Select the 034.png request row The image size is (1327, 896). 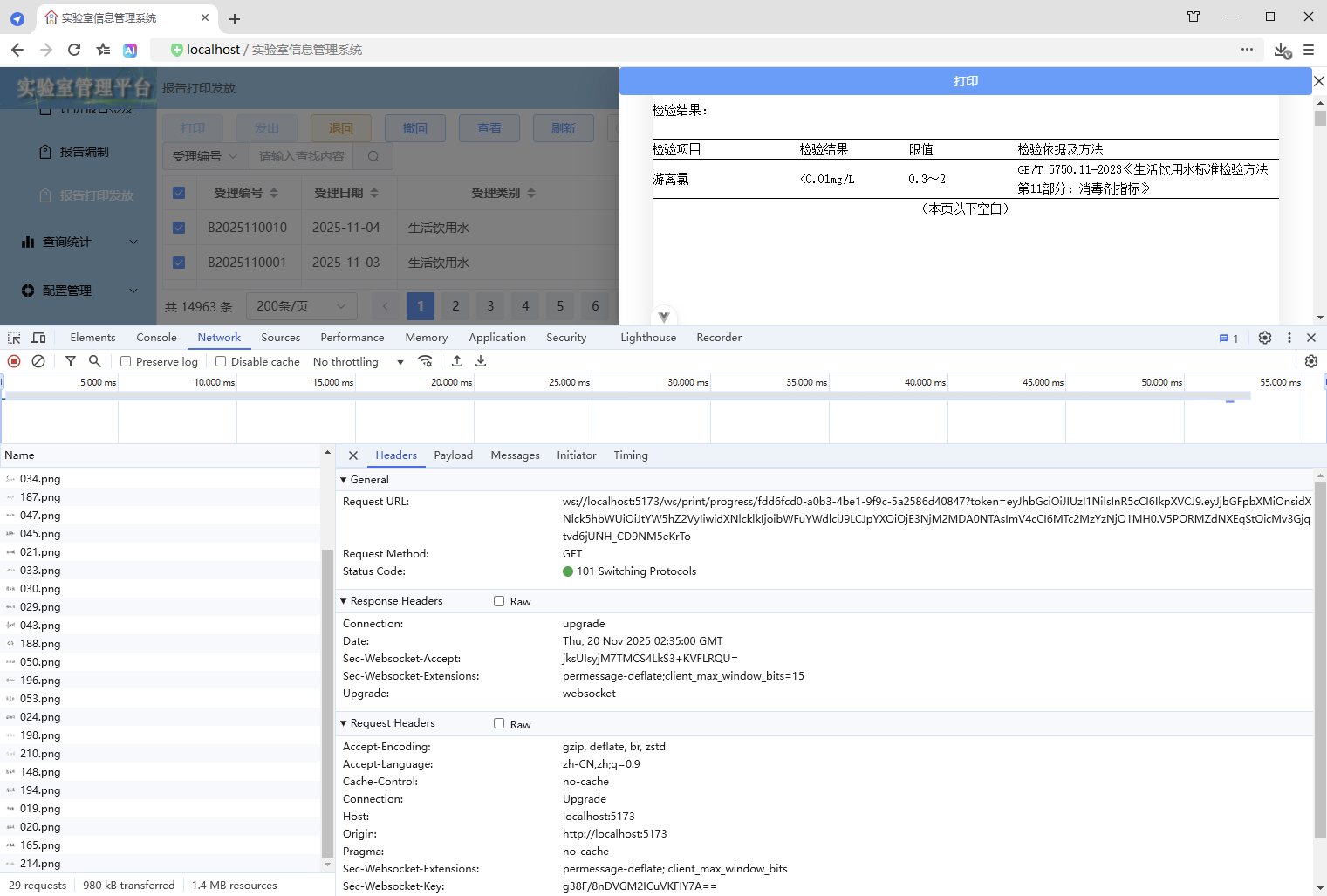click(161, 479)
